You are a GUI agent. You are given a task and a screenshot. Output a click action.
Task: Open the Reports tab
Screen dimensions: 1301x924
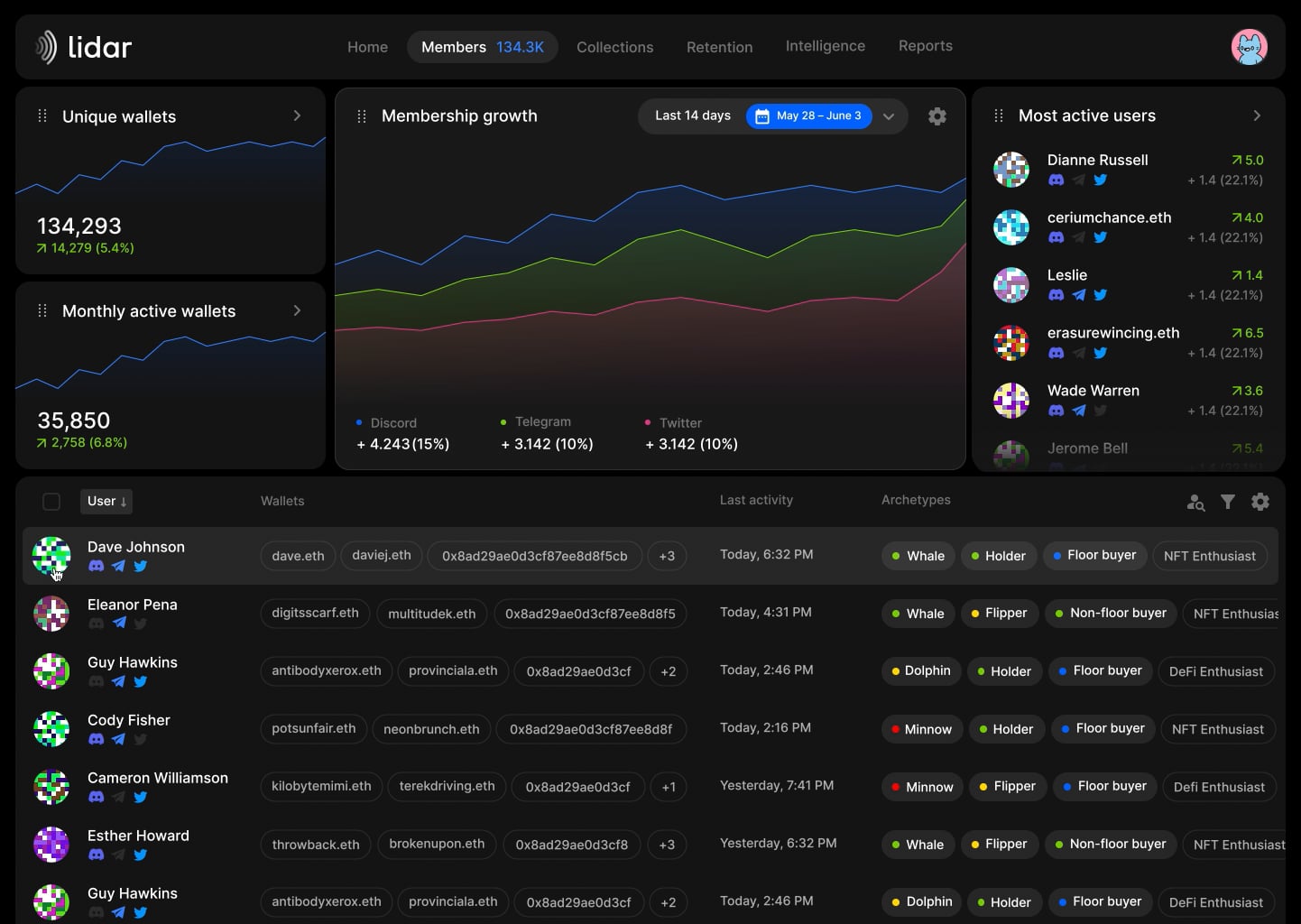(925, 46)
